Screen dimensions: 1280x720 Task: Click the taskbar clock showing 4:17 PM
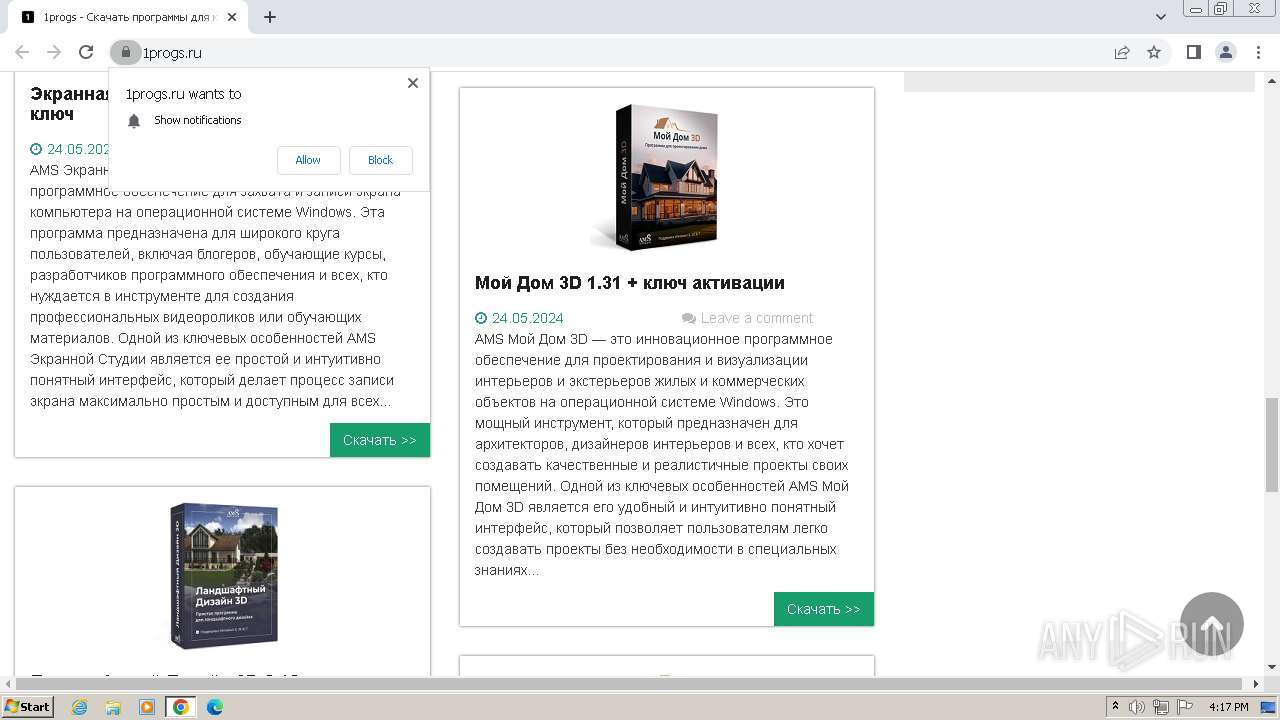click(1229, 707)
